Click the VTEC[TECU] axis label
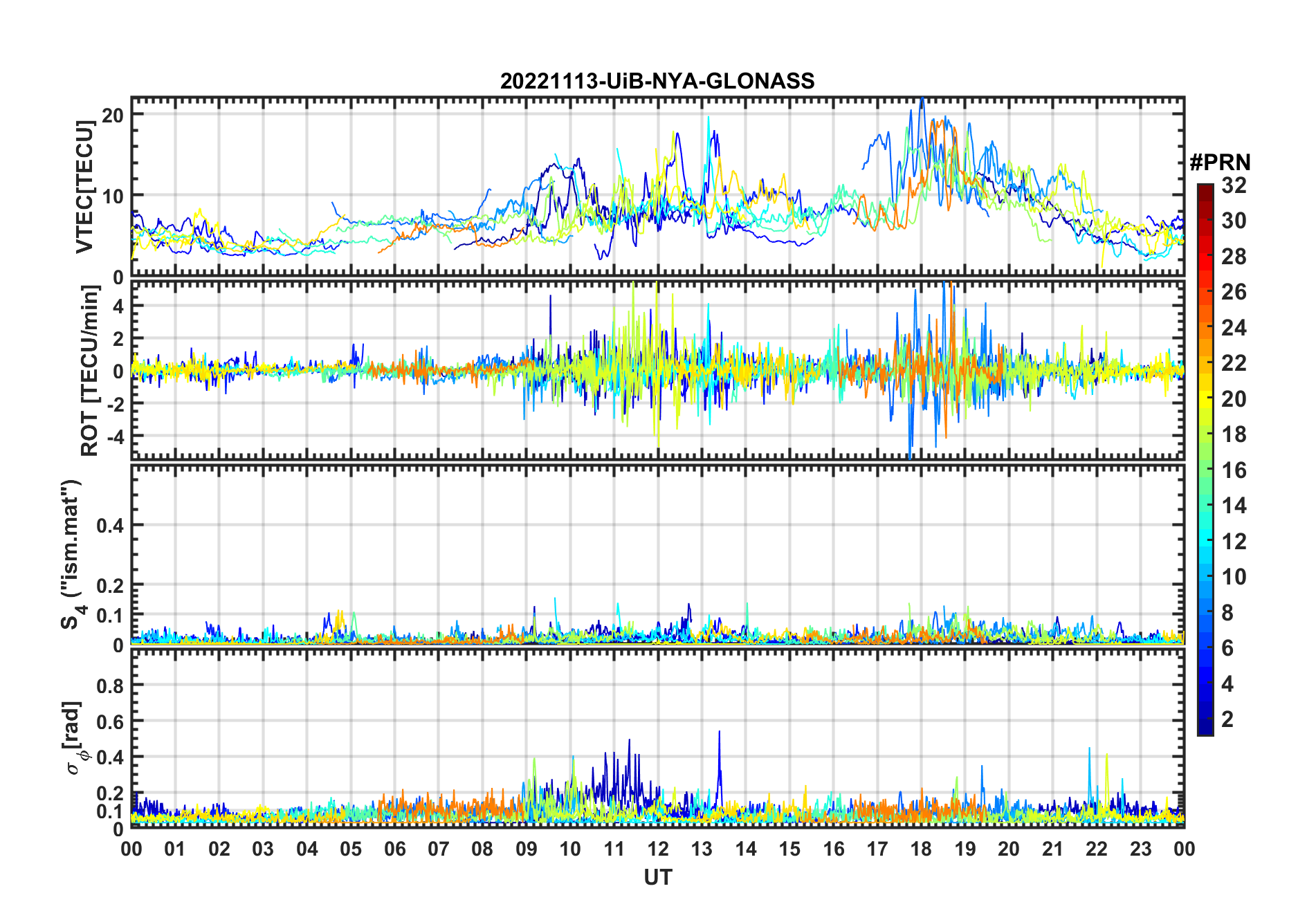 click(85, 187)
